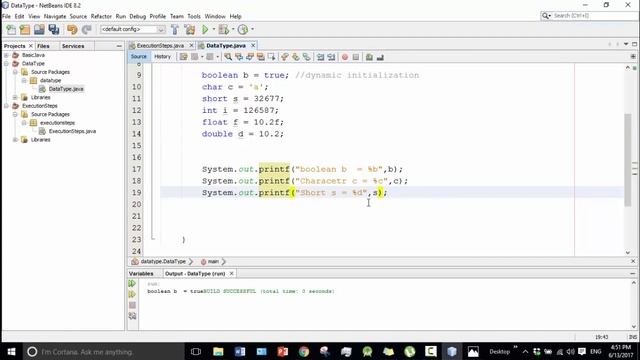
Task: Click the Stop icon in Output panel
Action: [132, 305]
